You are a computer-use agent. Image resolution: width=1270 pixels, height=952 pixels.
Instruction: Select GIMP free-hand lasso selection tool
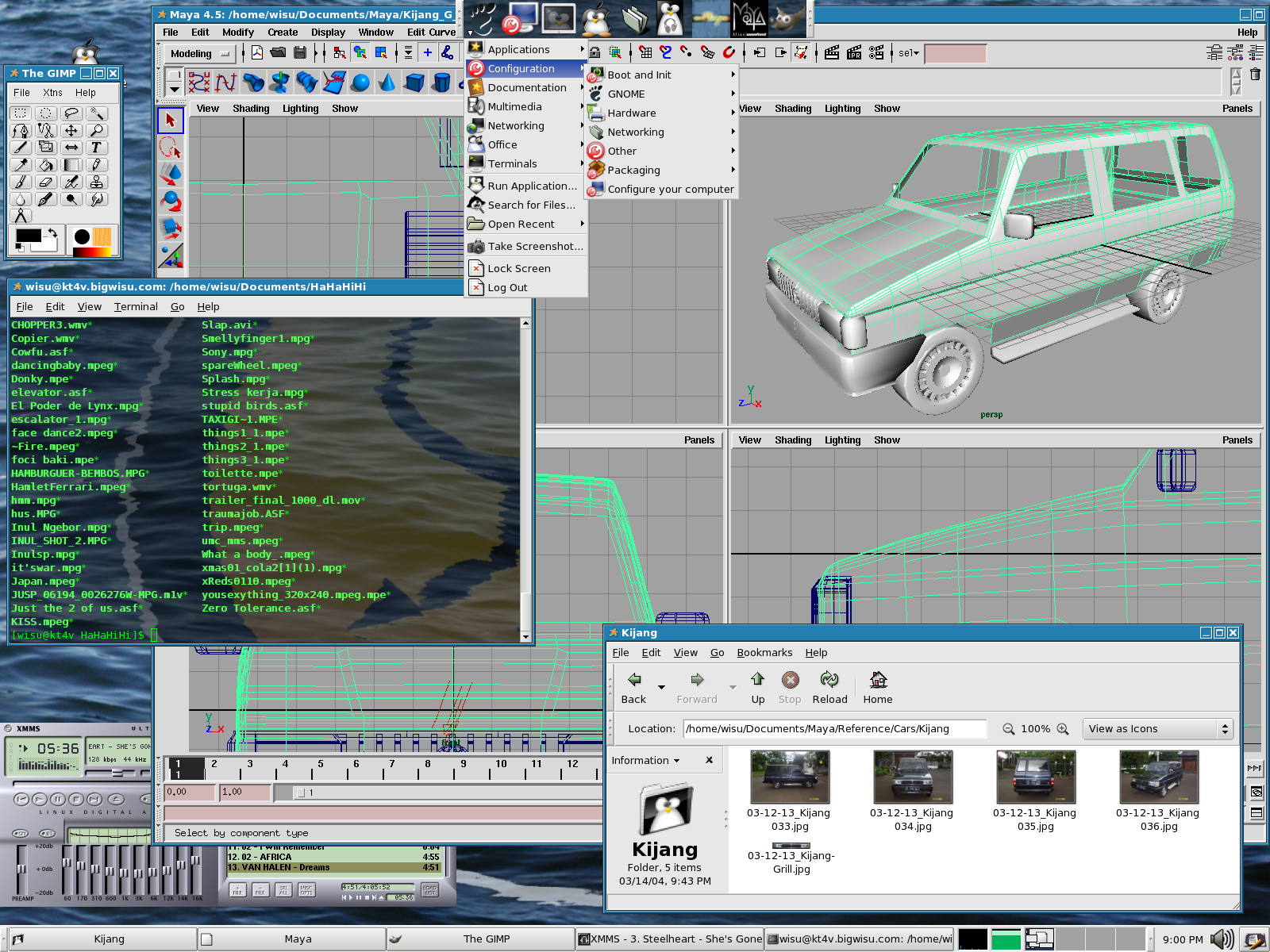[x=71, y=113]
